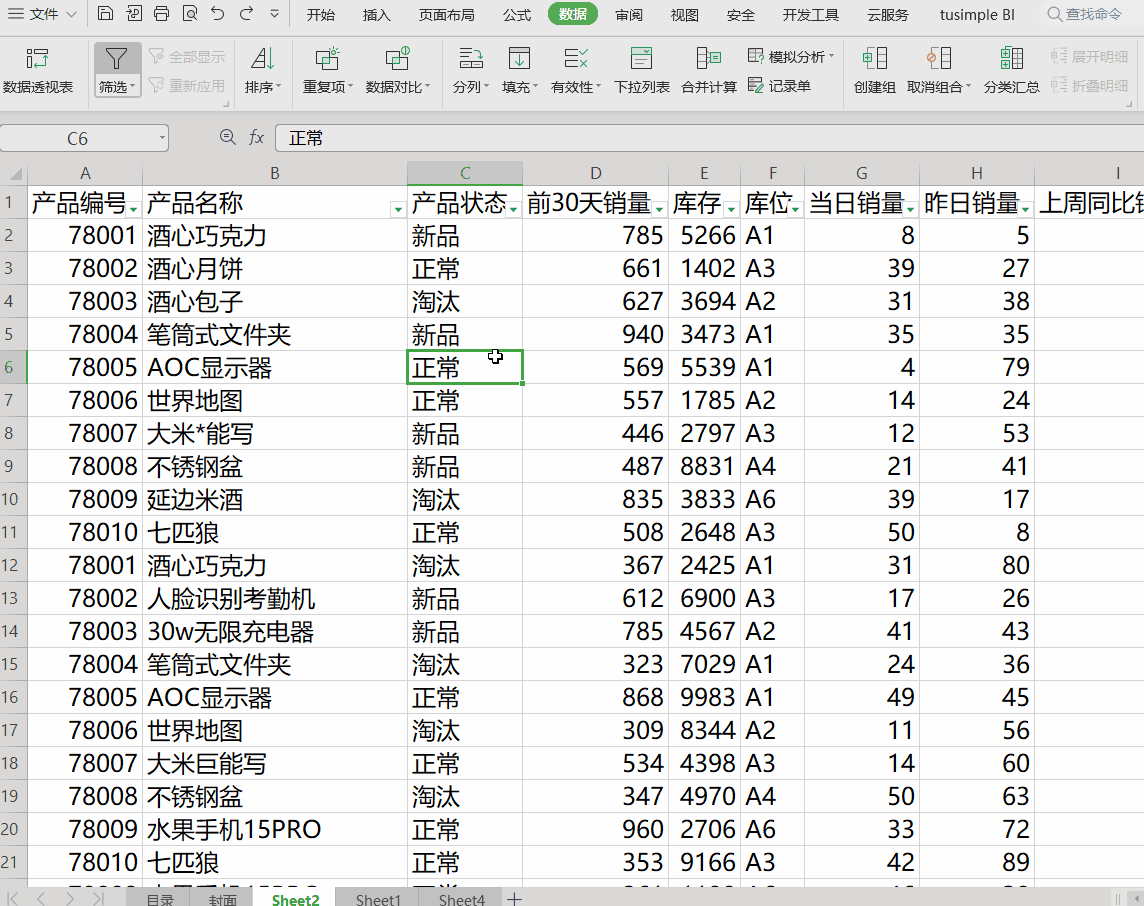Switch to the 审阅 ribbon tab

tap(629, 15)
